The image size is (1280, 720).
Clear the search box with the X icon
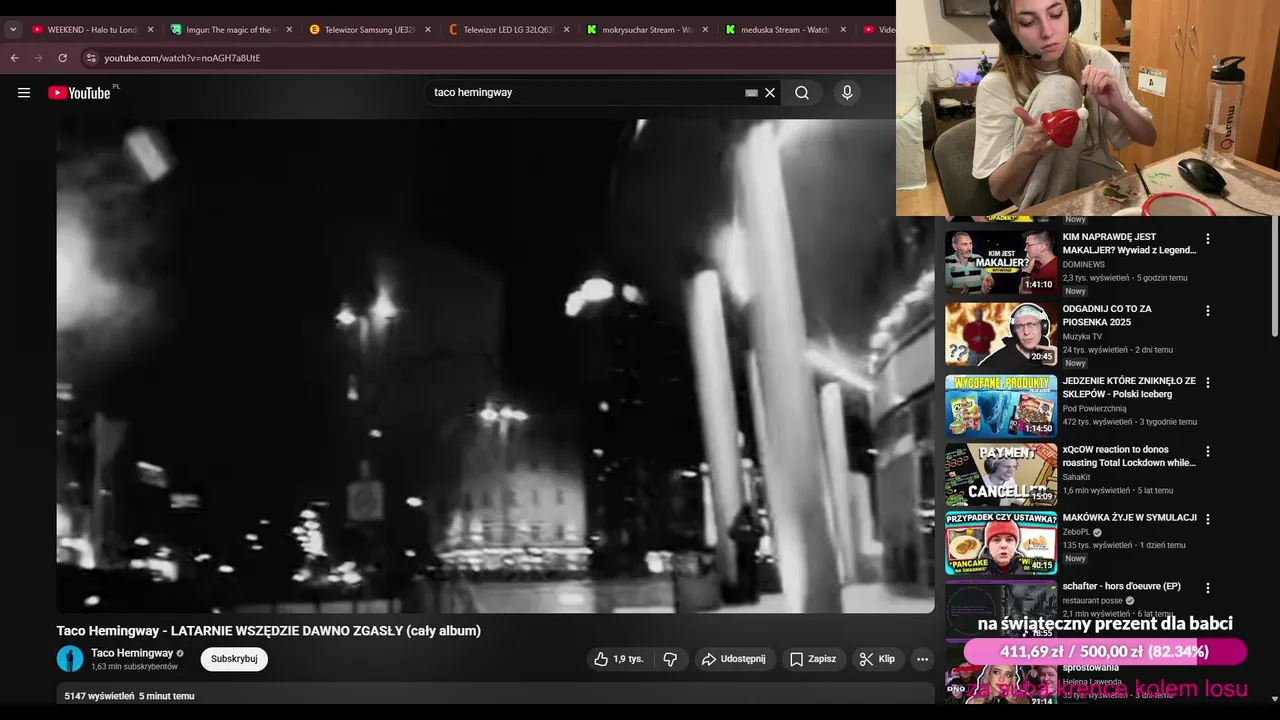770,93
